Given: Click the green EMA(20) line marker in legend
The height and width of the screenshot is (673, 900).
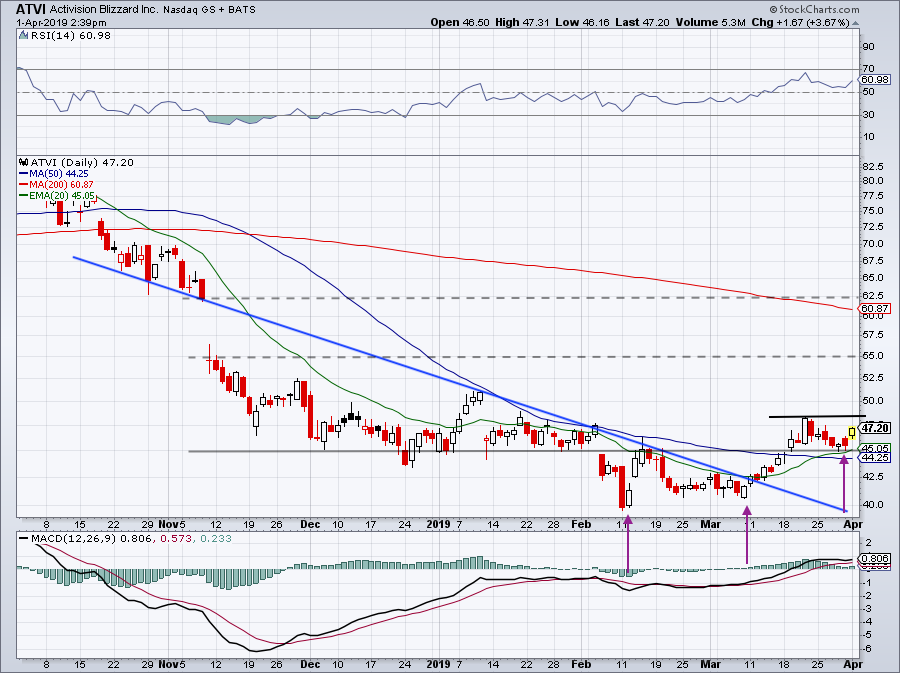Looking at the screenshot, I should pos(24,196).
